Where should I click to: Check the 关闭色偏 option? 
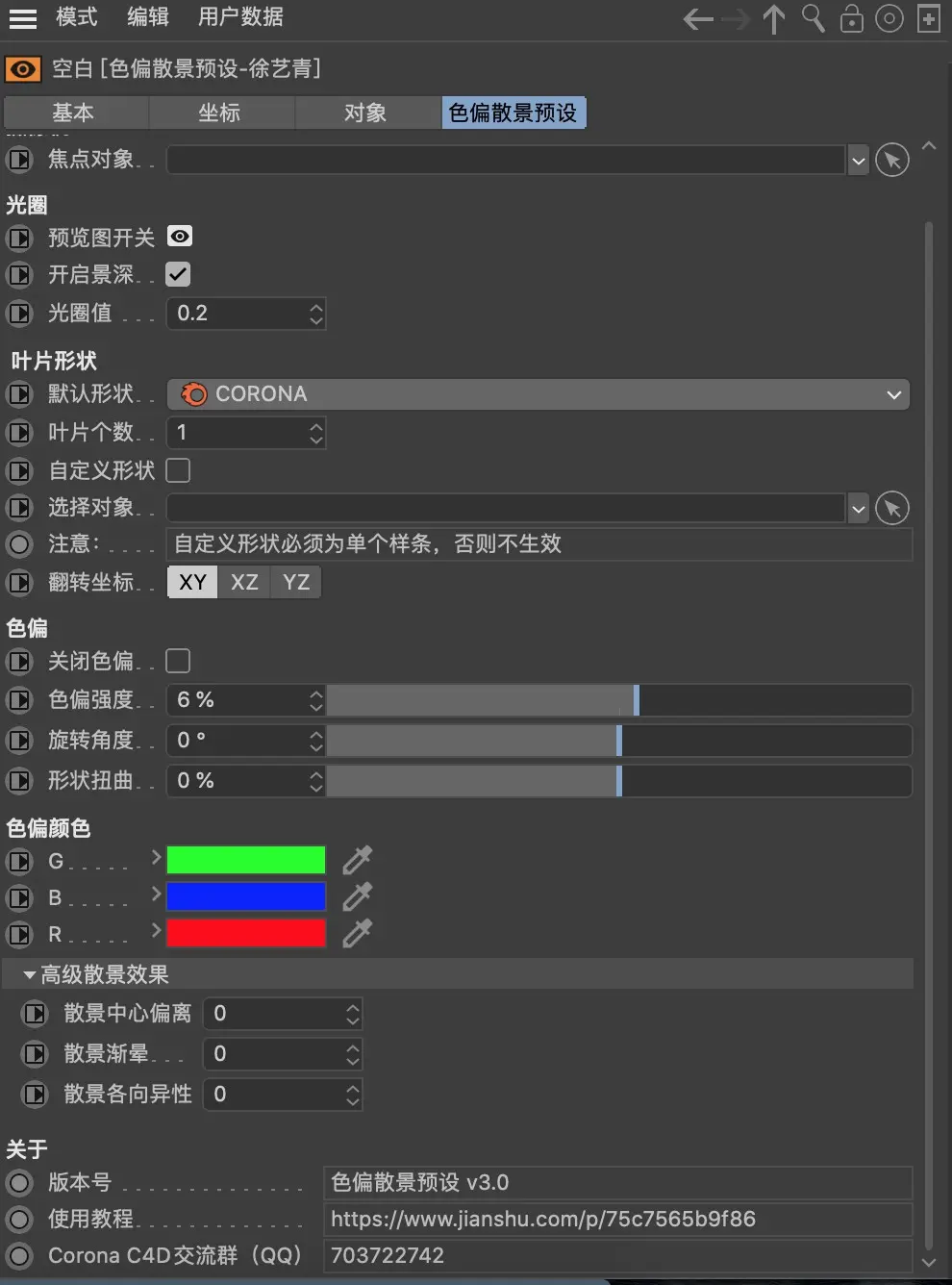click(x=177, y=661)
